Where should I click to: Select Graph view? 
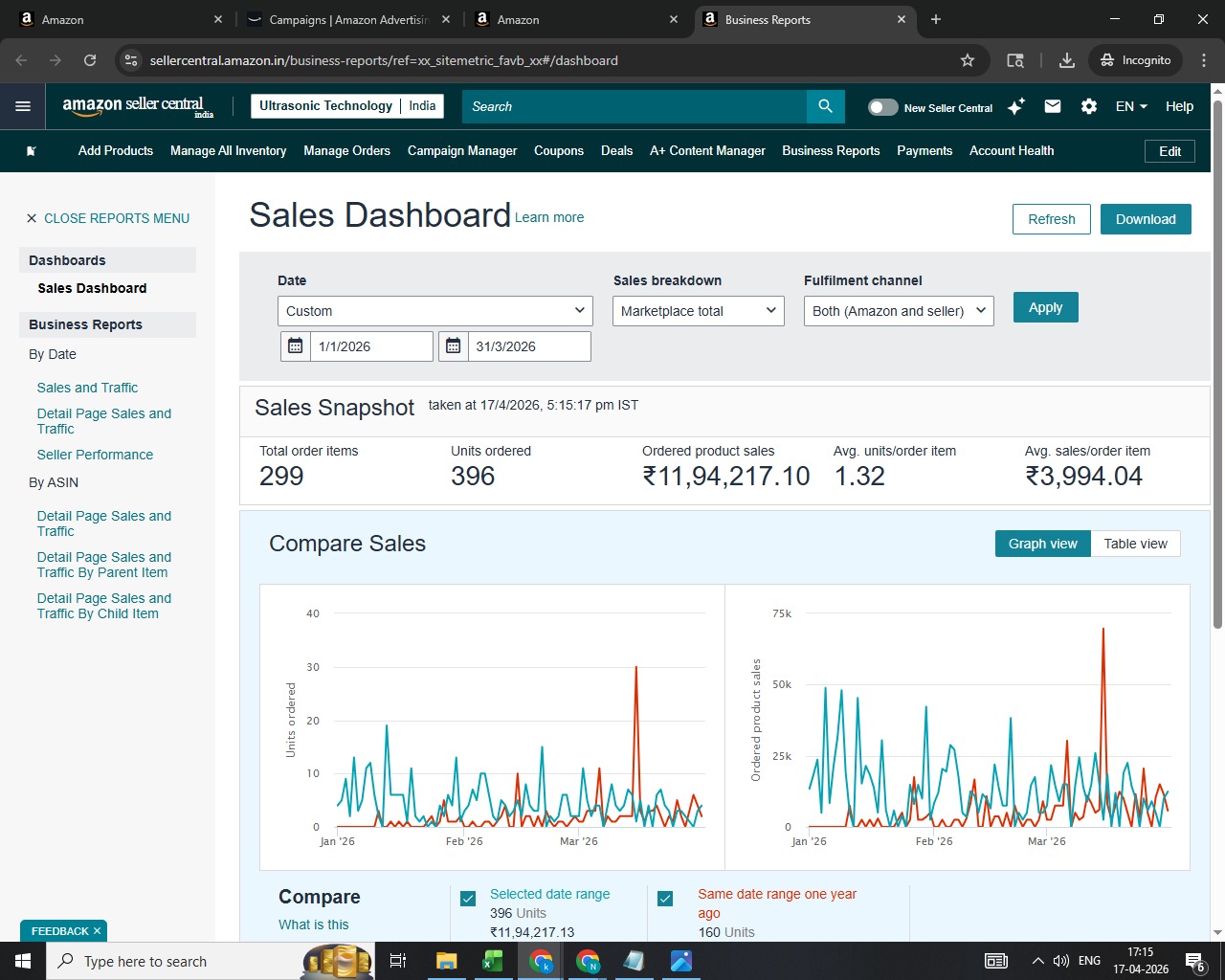pos(1043,544)
